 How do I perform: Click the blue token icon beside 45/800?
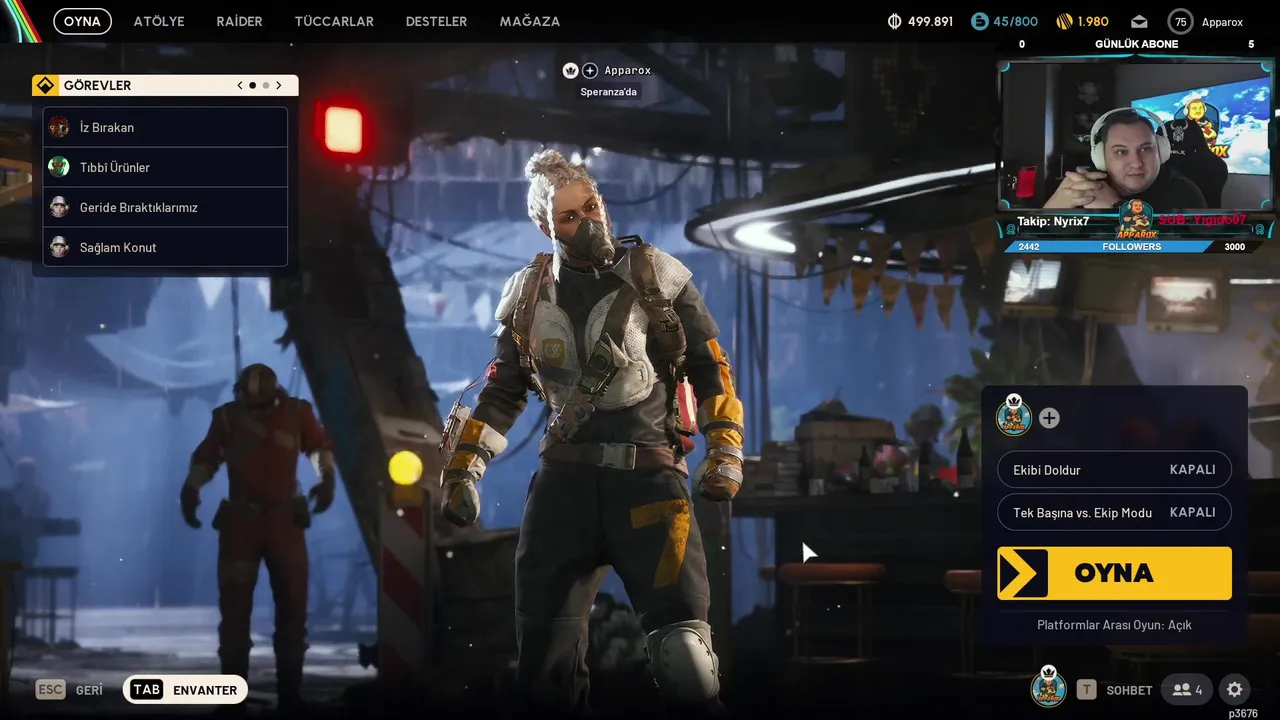click(x=980, y=21)
